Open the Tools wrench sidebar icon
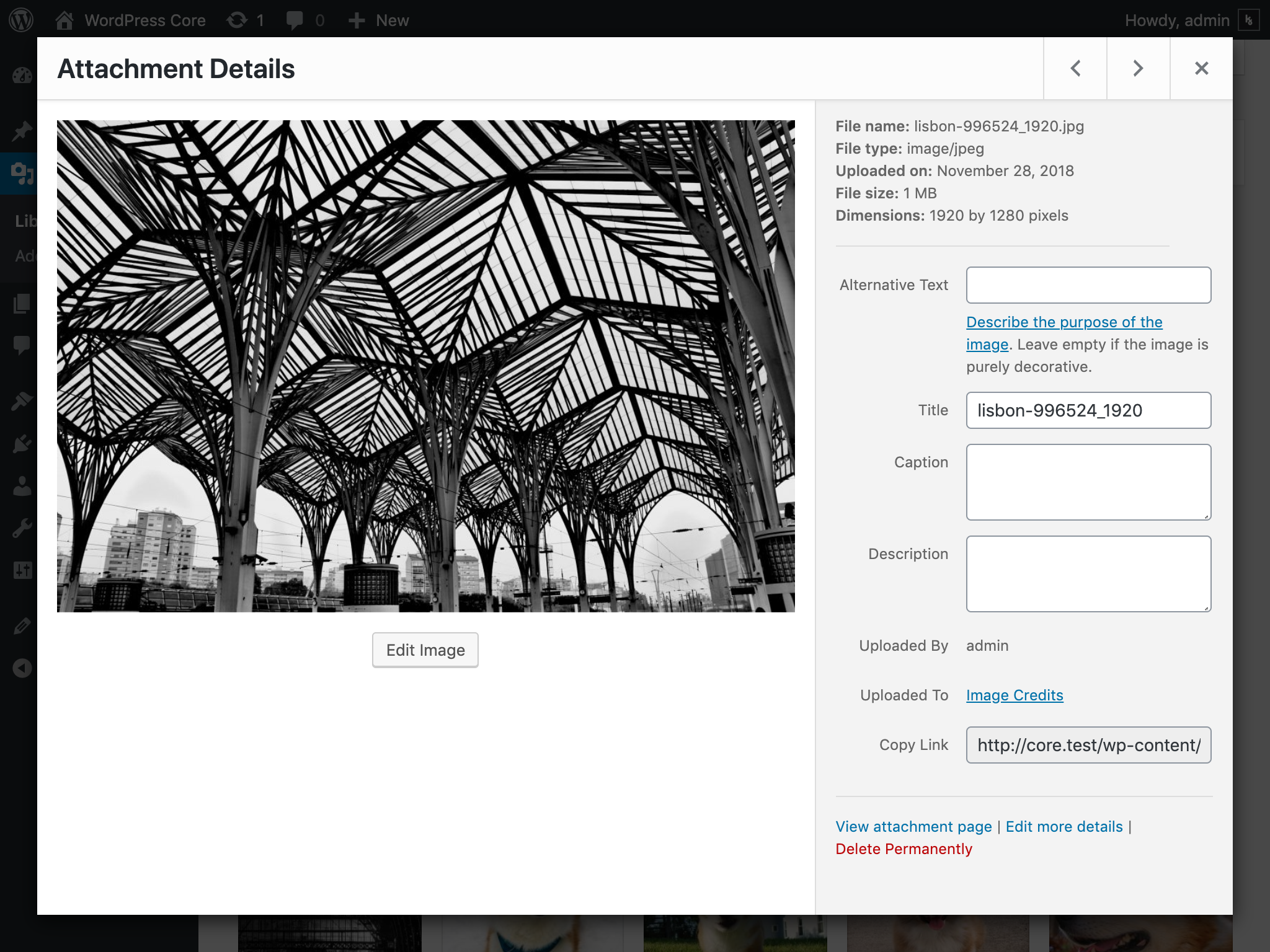The height and width of the screenshot is (952, 1270). pos(22,529)
